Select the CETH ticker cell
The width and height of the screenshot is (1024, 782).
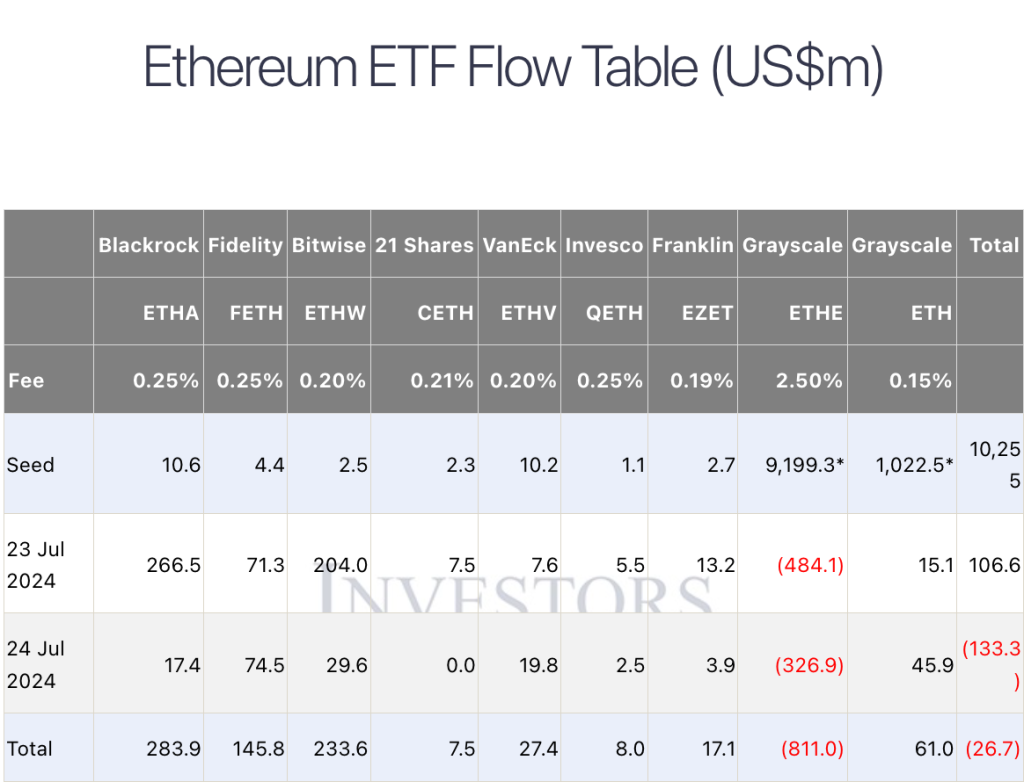[445, 313]
